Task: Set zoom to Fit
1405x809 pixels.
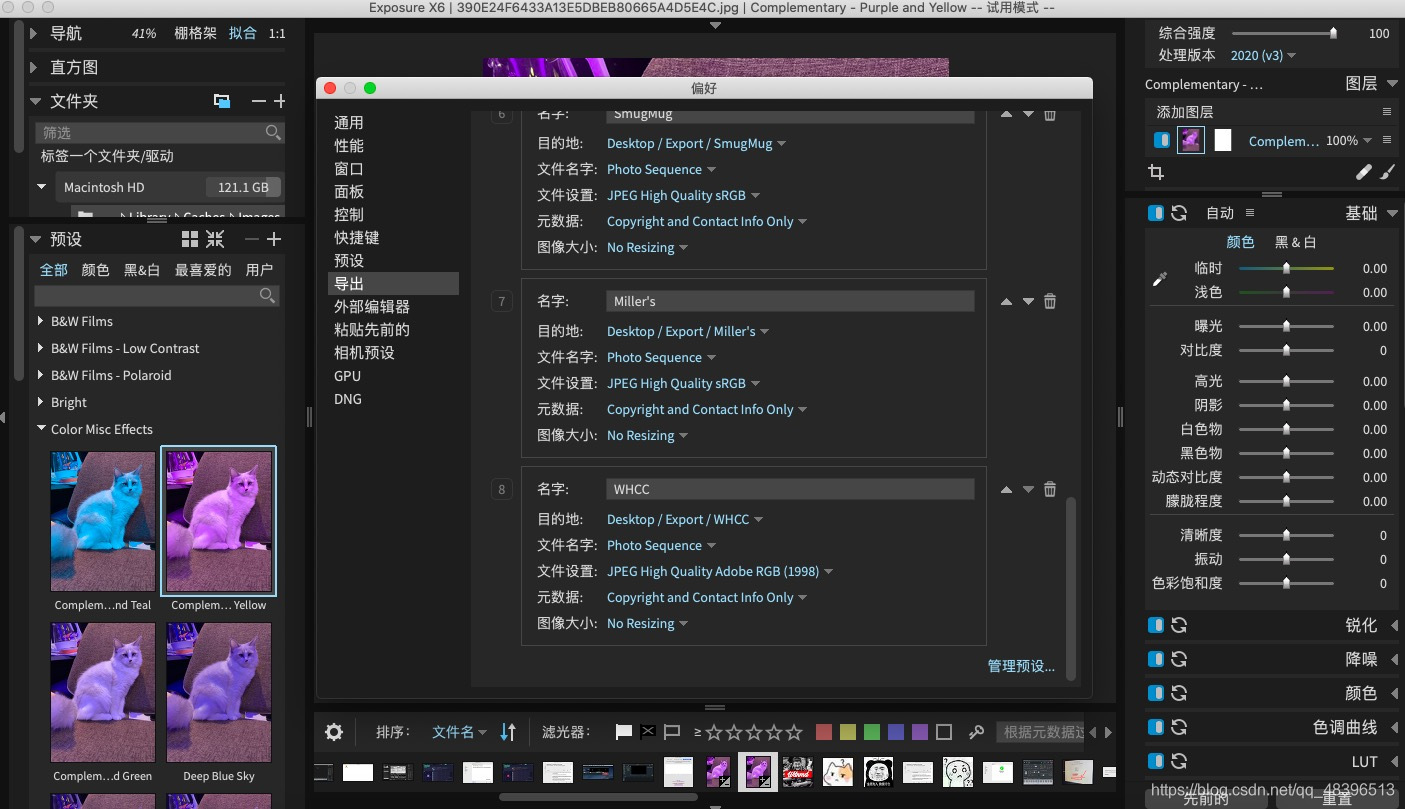Action: coord(242,33)
